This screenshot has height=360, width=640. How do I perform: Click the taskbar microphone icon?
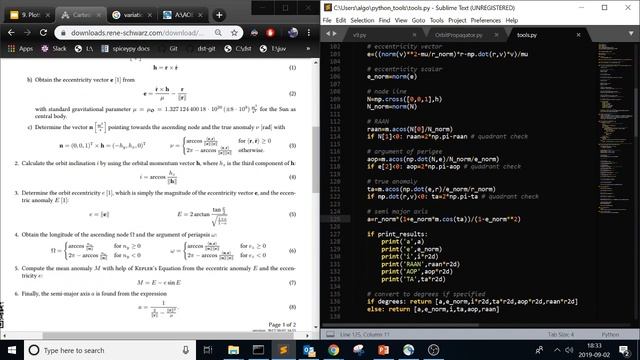(186, 350)
